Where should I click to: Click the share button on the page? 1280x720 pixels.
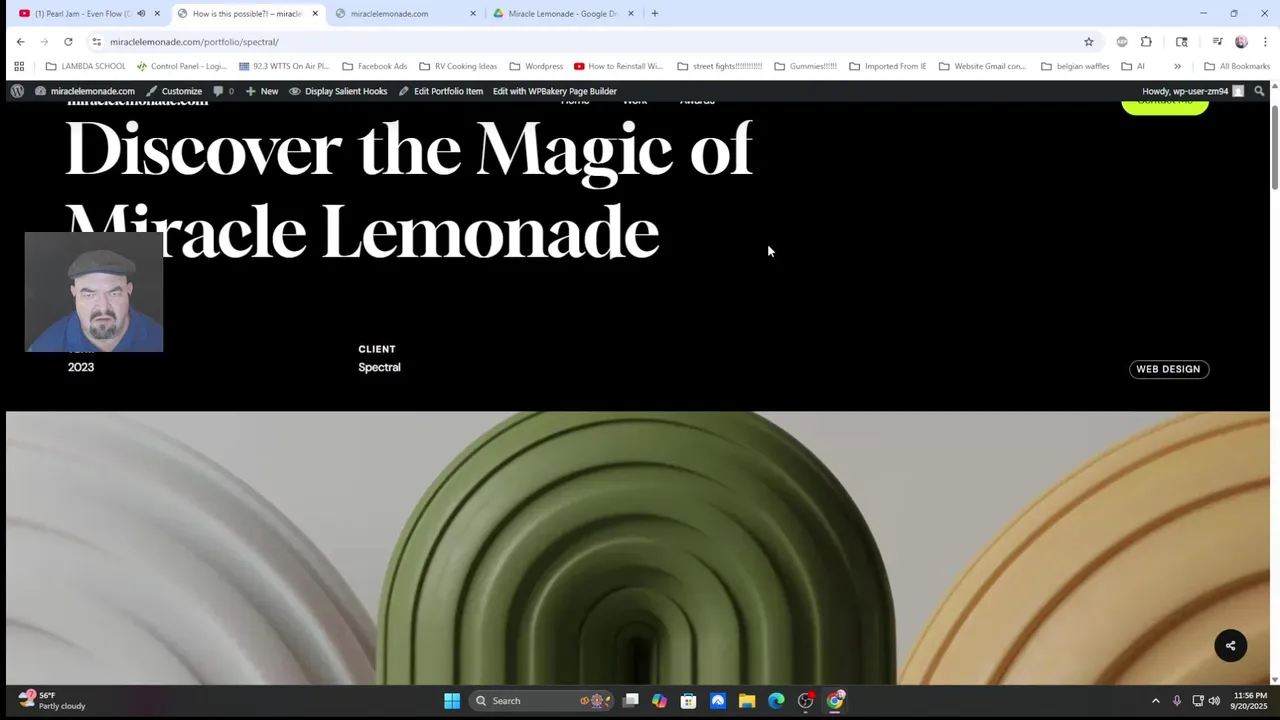[x=1231, y=645]
